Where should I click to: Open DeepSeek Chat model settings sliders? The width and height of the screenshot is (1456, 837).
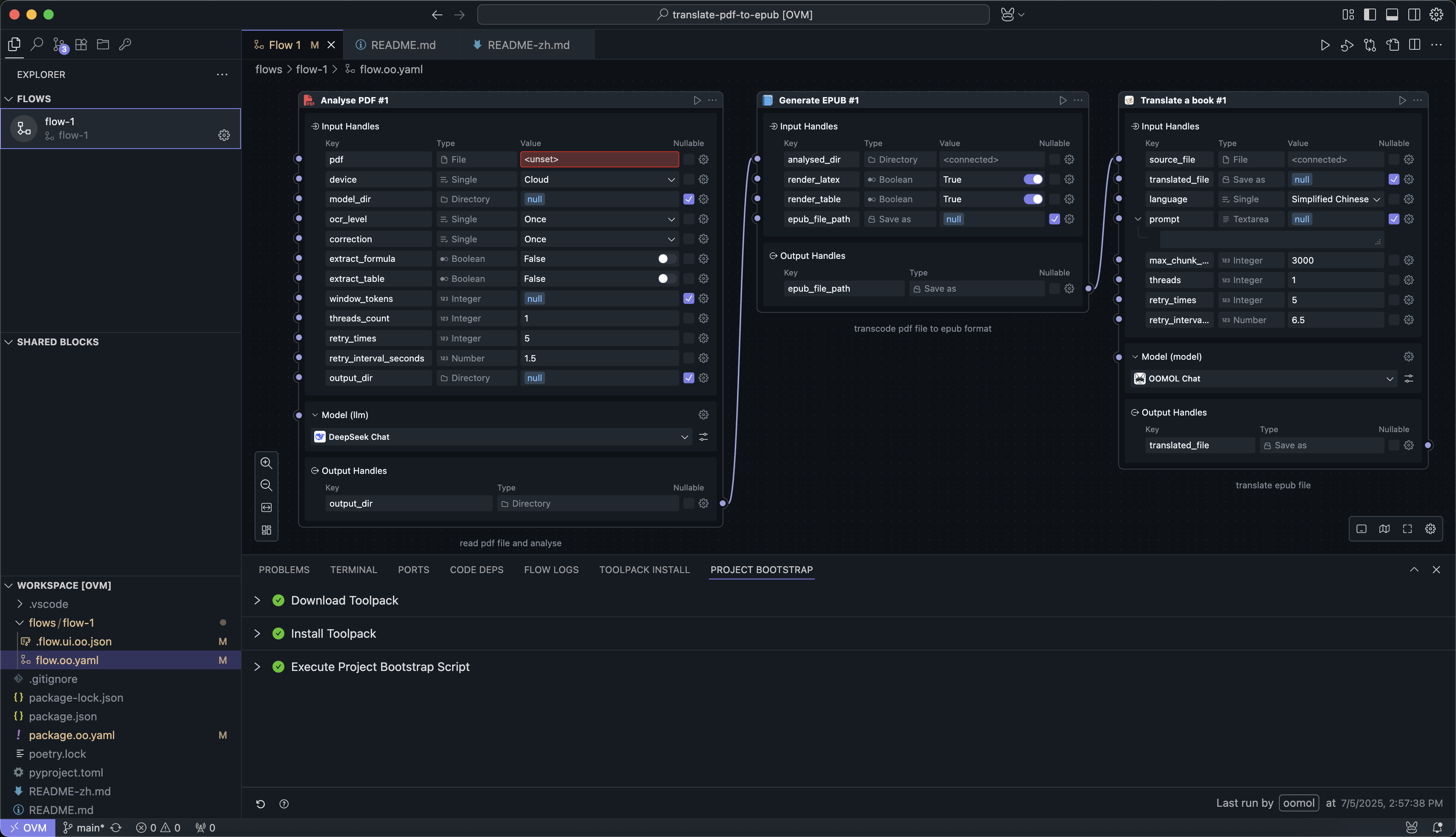tap(703, 437)
